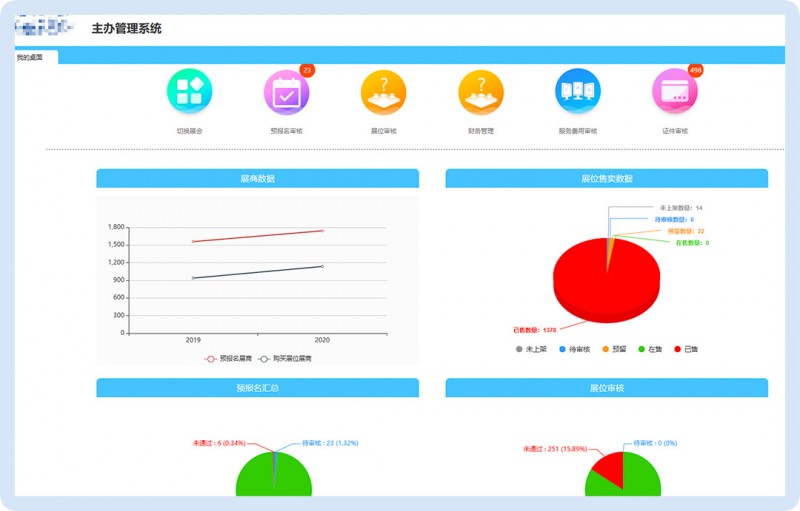Click the 主办管理系统 title
This screenshot has width=800, height=511.
pos(127,29)
